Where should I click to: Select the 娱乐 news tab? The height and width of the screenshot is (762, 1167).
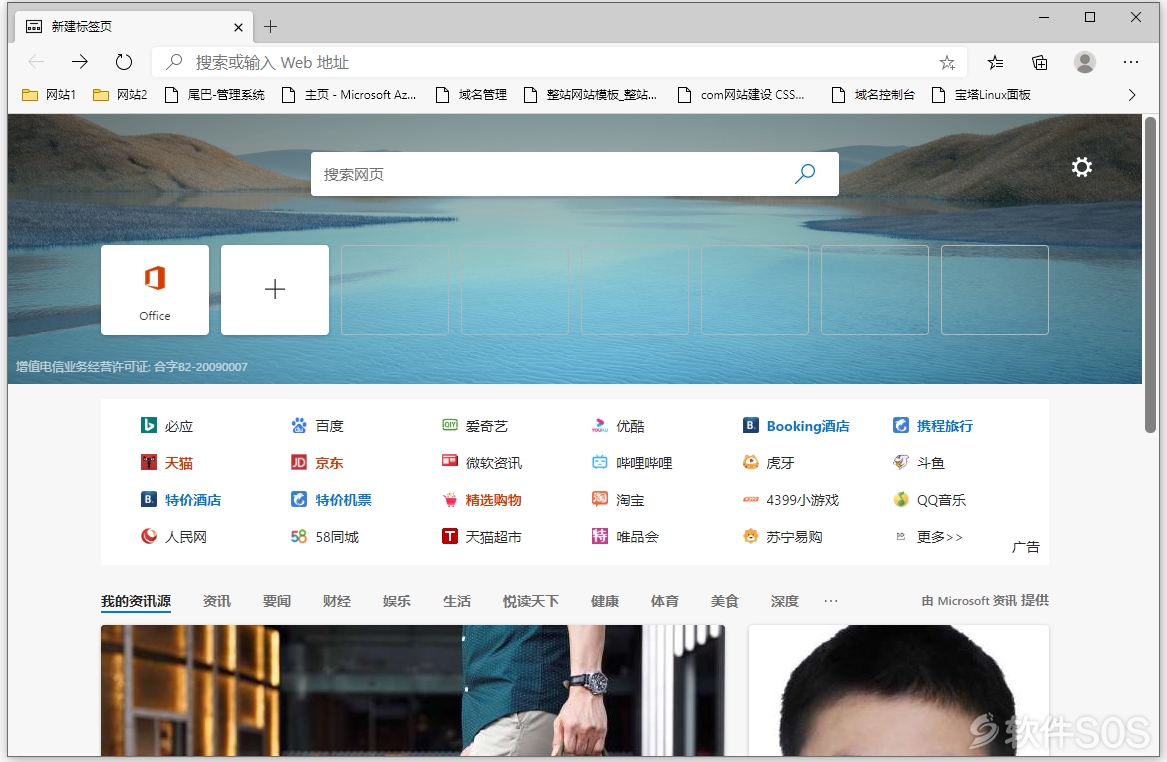tap(397, 601)
